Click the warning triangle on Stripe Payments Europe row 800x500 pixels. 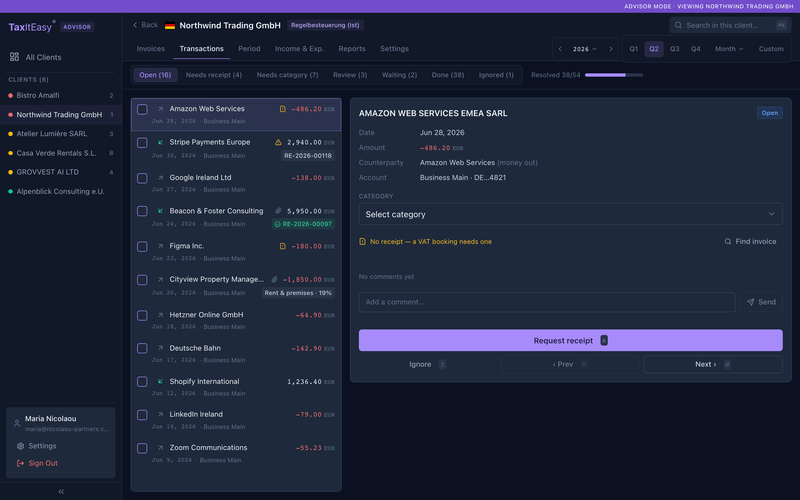point(278,142)
